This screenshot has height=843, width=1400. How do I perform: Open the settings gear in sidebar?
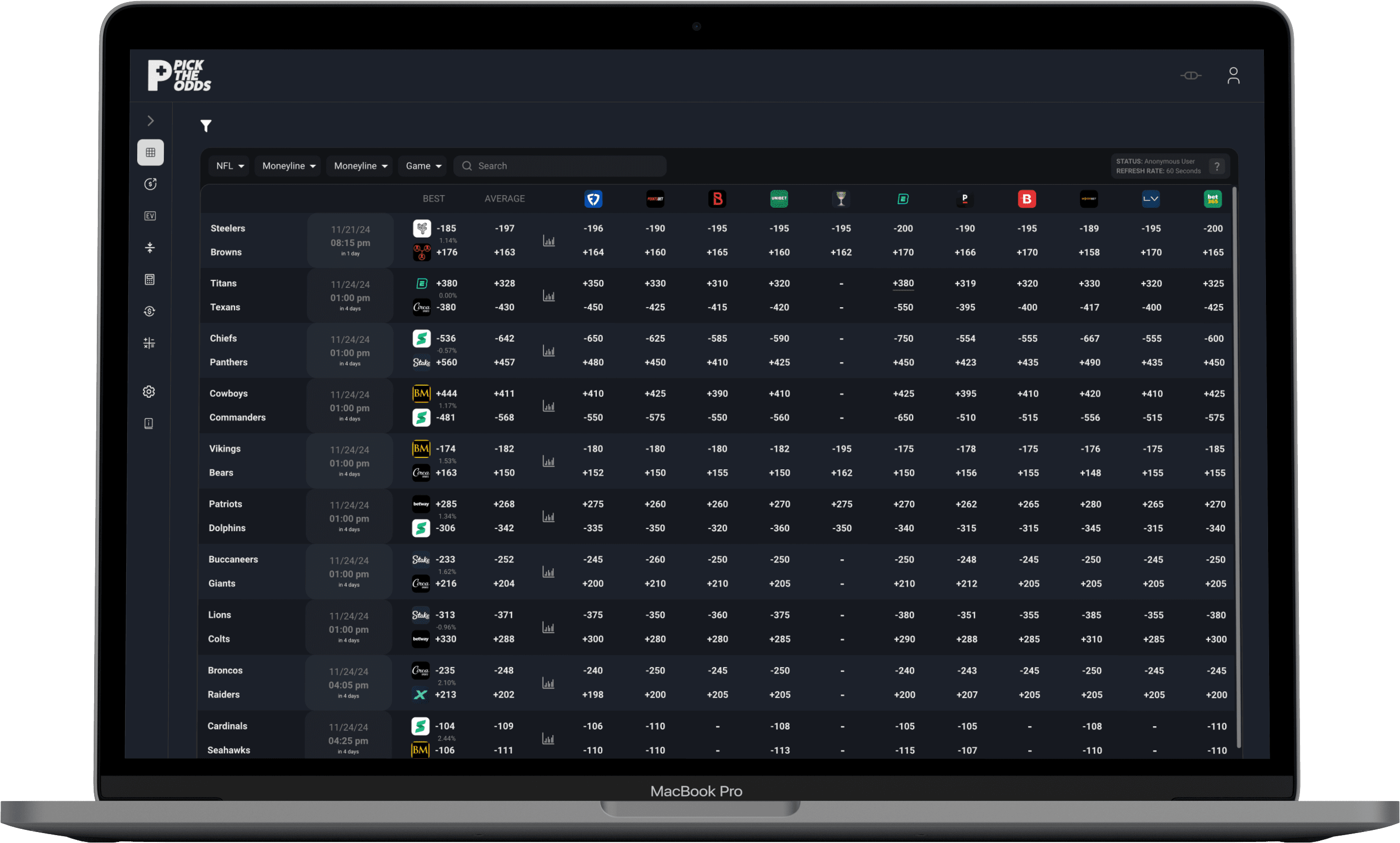pos(149,391)
